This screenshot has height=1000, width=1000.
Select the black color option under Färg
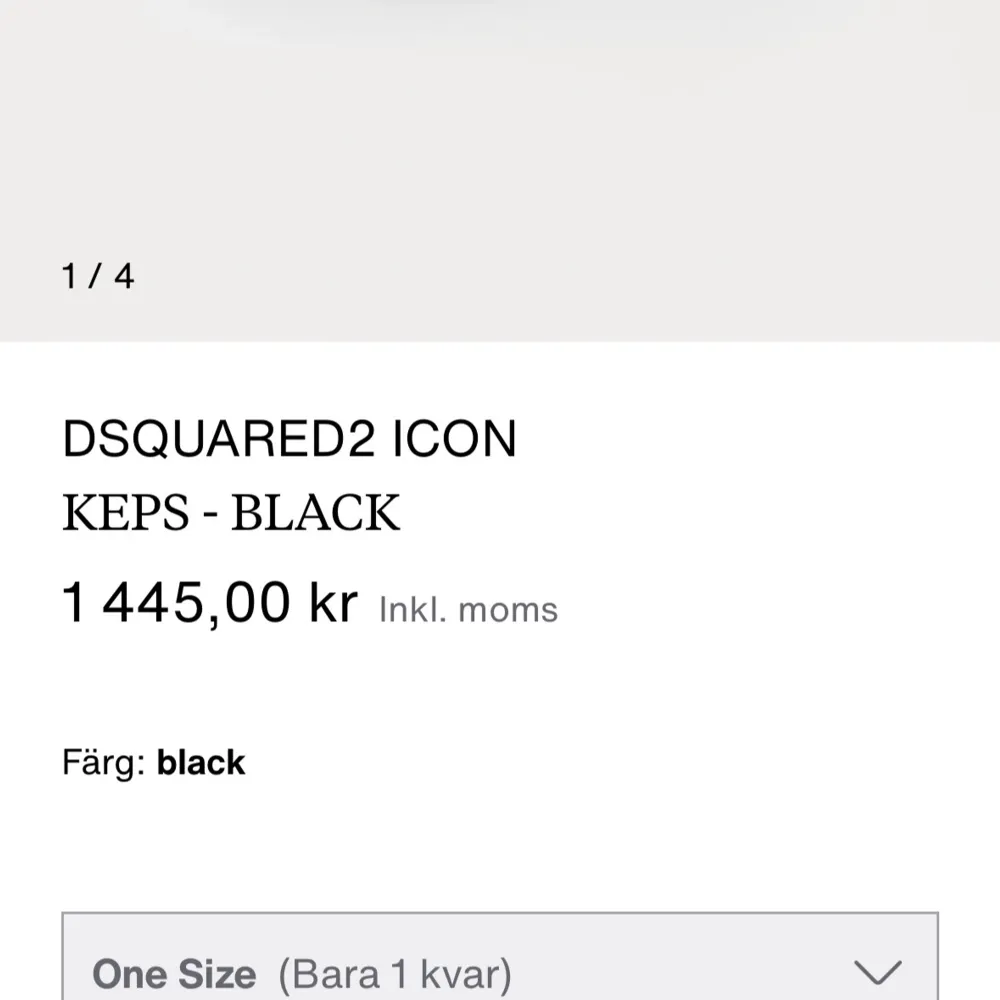click(200, 762)
